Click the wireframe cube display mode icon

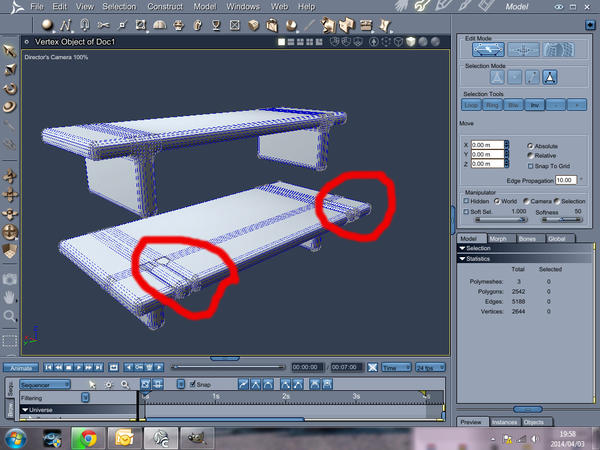click(398, 42)
